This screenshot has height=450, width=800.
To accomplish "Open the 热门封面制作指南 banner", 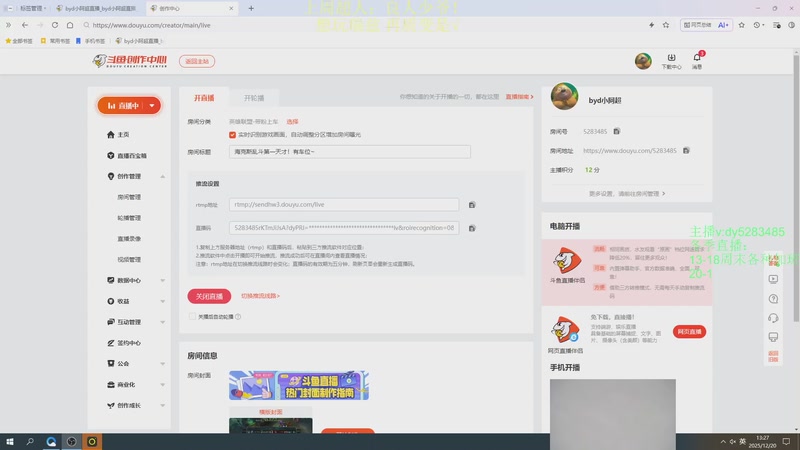I will [x=299, y=385].
